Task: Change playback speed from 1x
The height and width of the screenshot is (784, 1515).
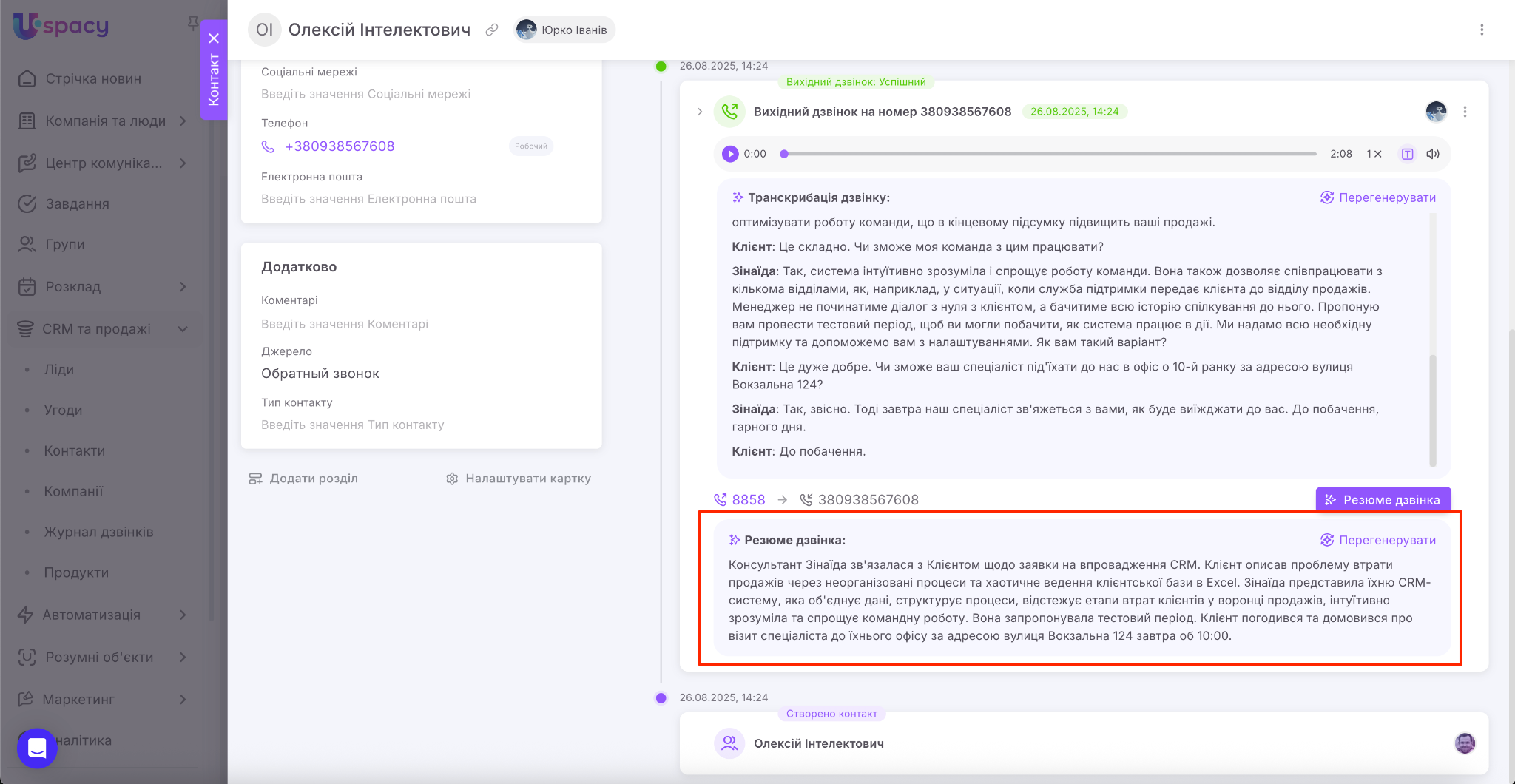Action: (1374, 154)
